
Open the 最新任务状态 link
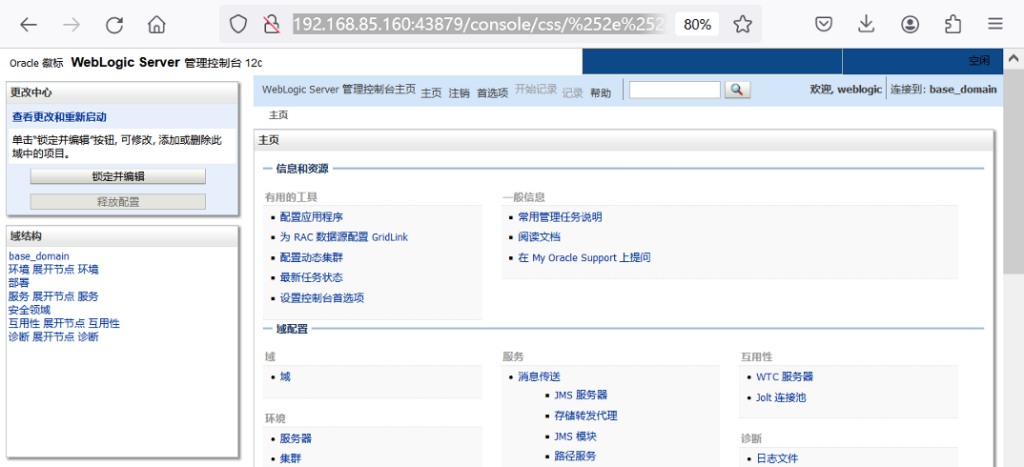pos(312,278)
